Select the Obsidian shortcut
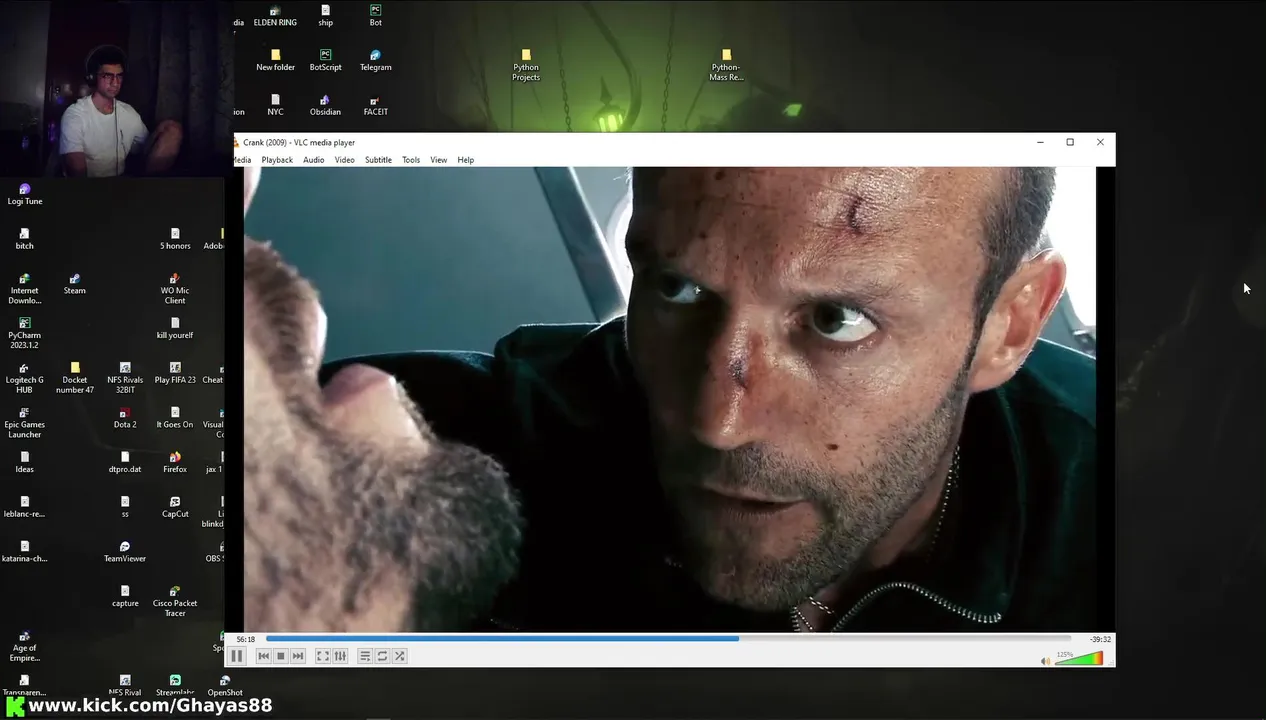The width and height of the screenshot is (1266, 720). 325,105
